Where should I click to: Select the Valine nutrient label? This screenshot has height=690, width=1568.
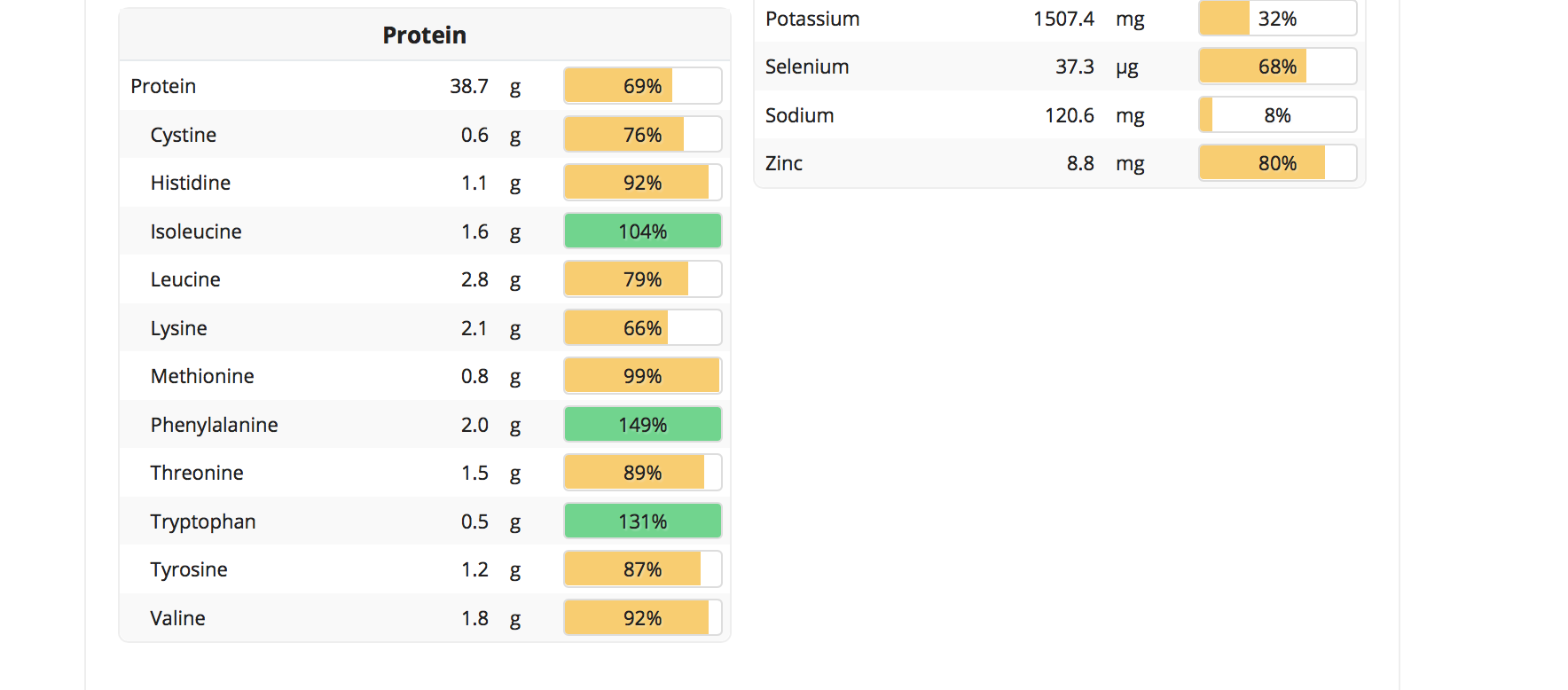(x=178, y=618)
